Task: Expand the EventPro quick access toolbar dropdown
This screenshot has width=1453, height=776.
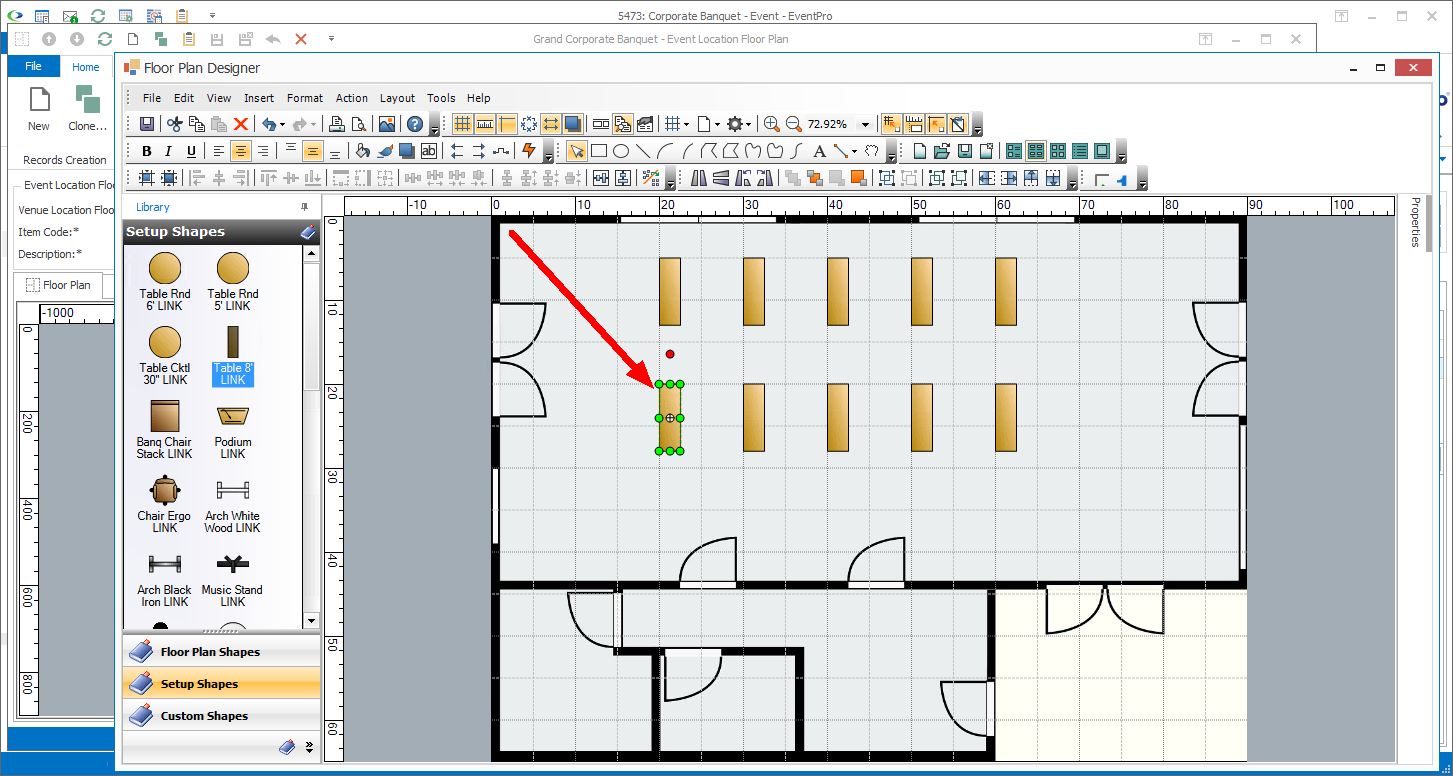Action: pos(213,16)
